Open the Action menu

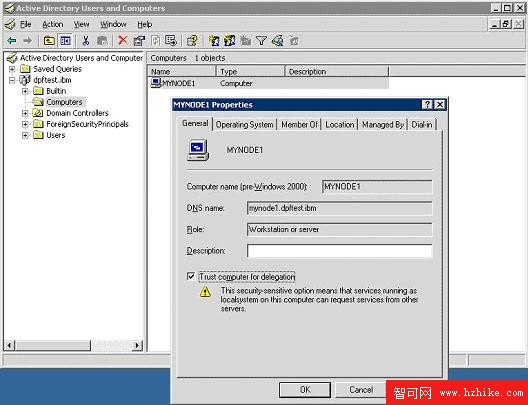tap(53, 24)
